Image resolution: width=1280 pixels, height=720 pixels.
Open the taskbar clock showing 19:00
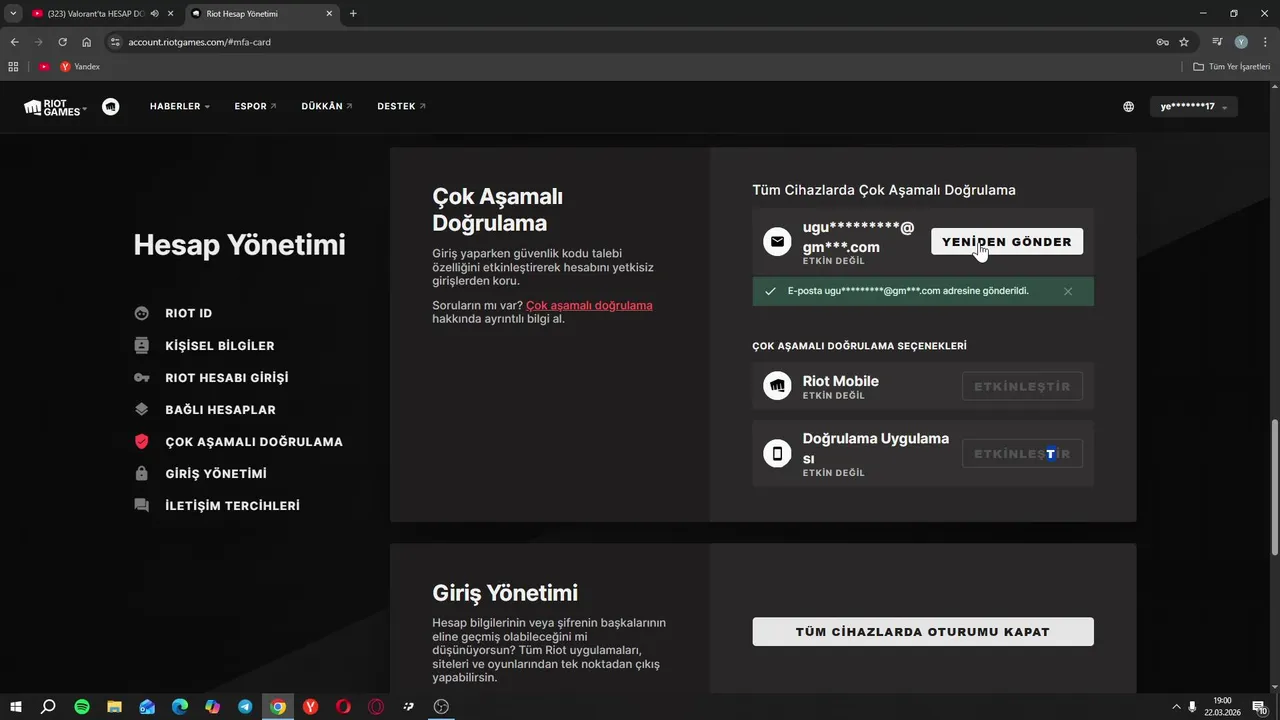coord(1222,707)
